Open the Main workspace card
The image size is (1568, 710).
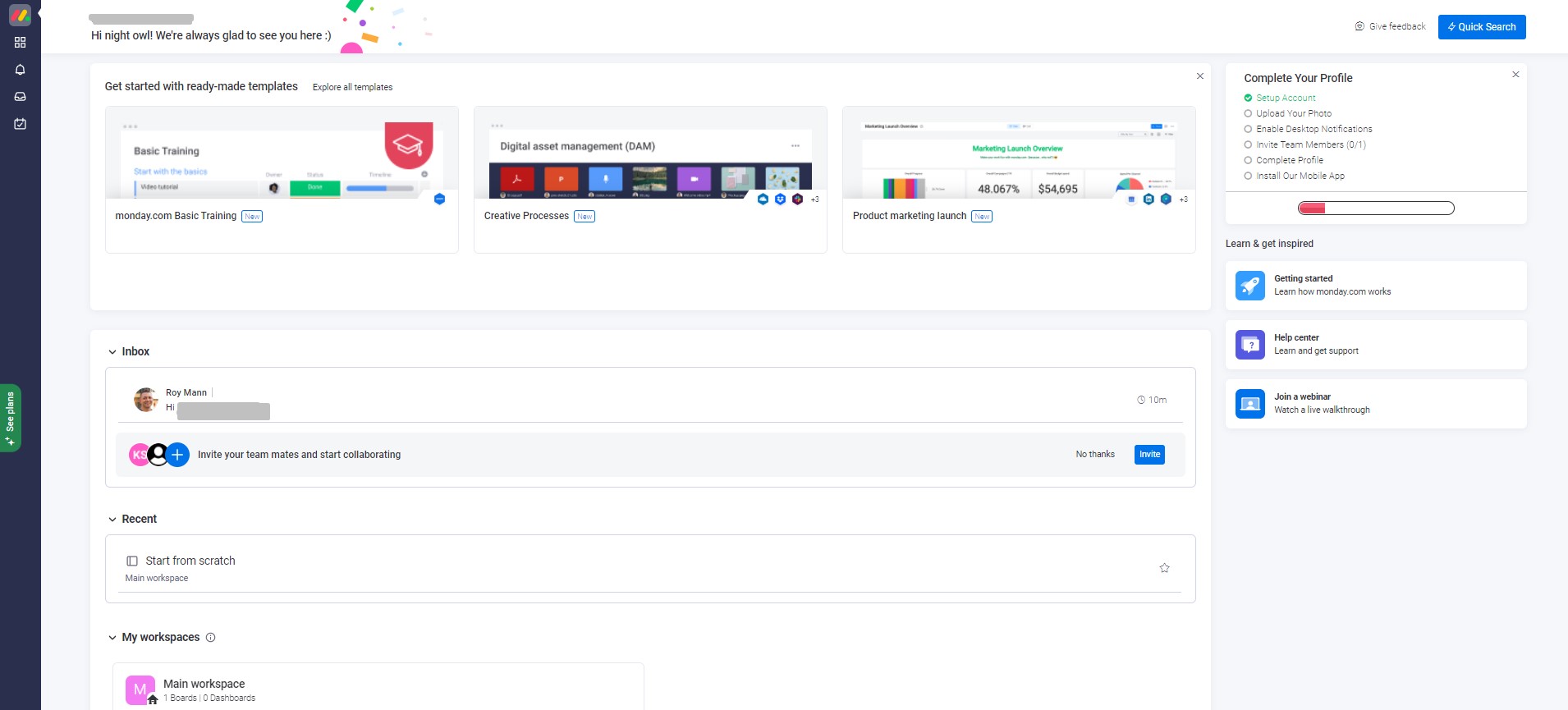378,687
